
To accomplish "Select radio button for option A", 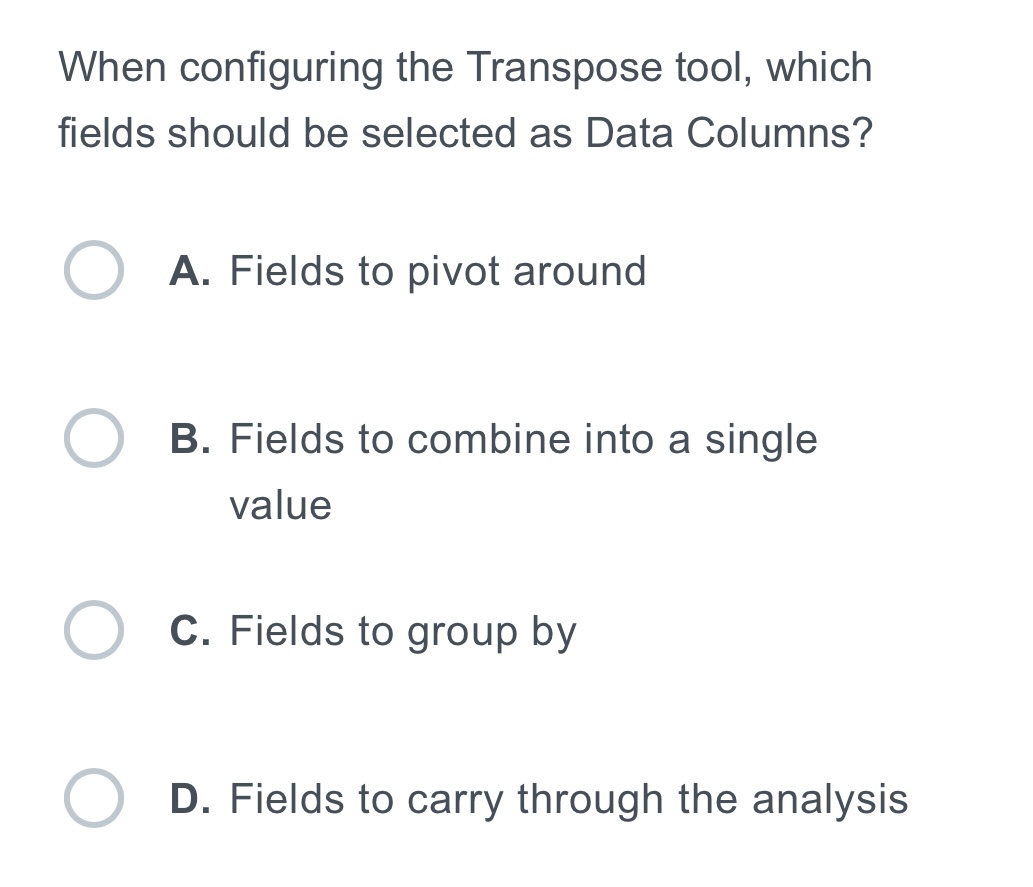I will click(94, 270).
